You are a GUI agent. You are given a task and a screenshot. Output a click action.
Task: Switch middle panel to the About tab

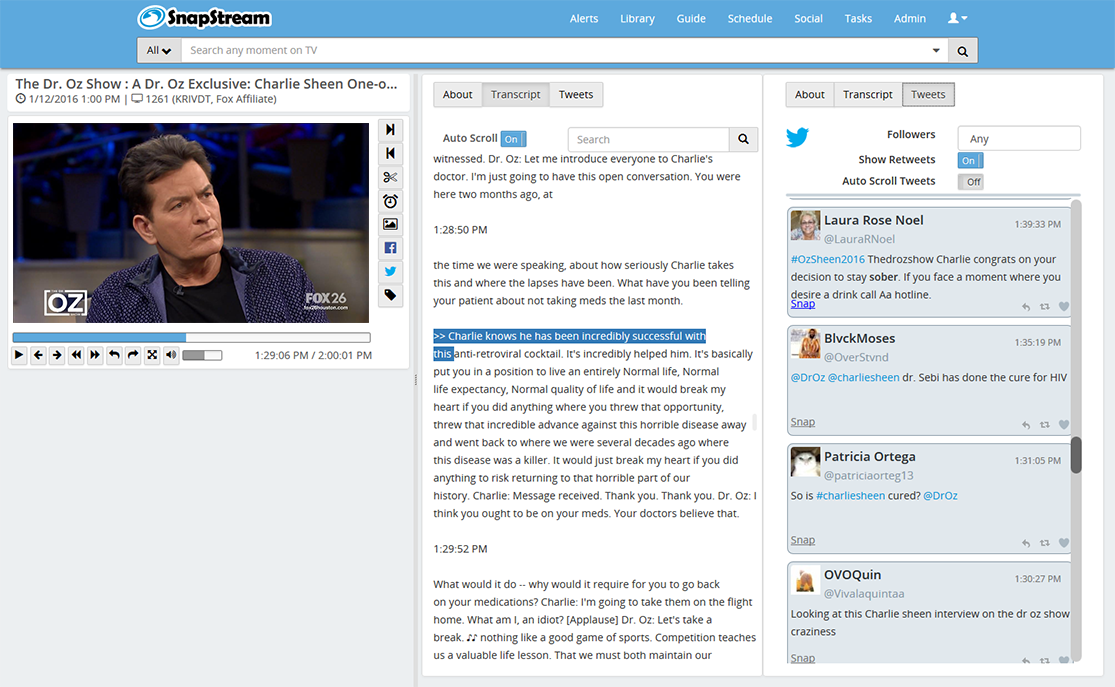coord(458,95)
